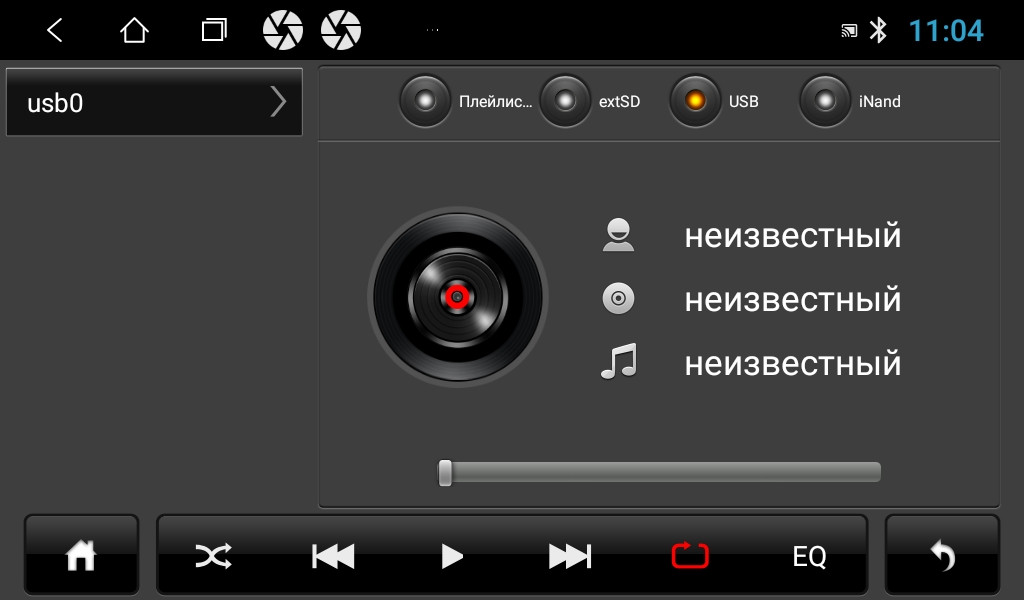Viewport: 1024px width, 600px height.
Task: Switch to the Плейлист source
Action: point(425,101)
